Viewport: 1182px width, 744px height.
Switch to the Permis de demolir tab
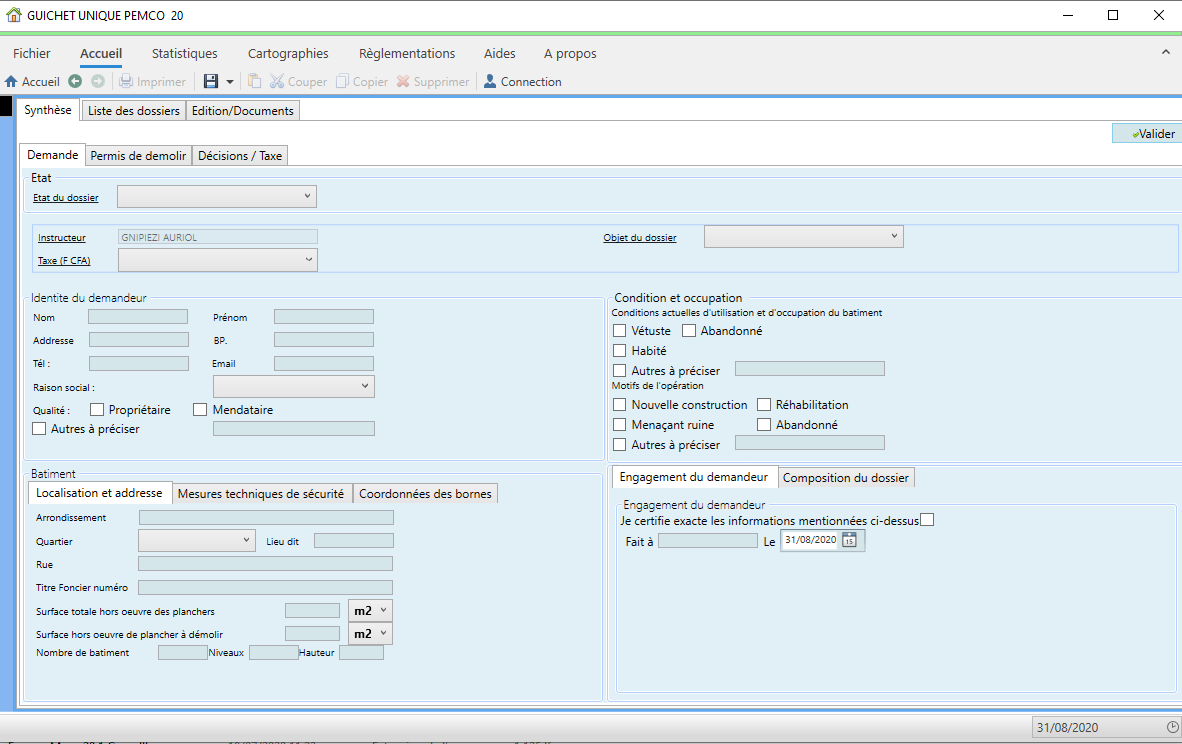pos(138,156)
